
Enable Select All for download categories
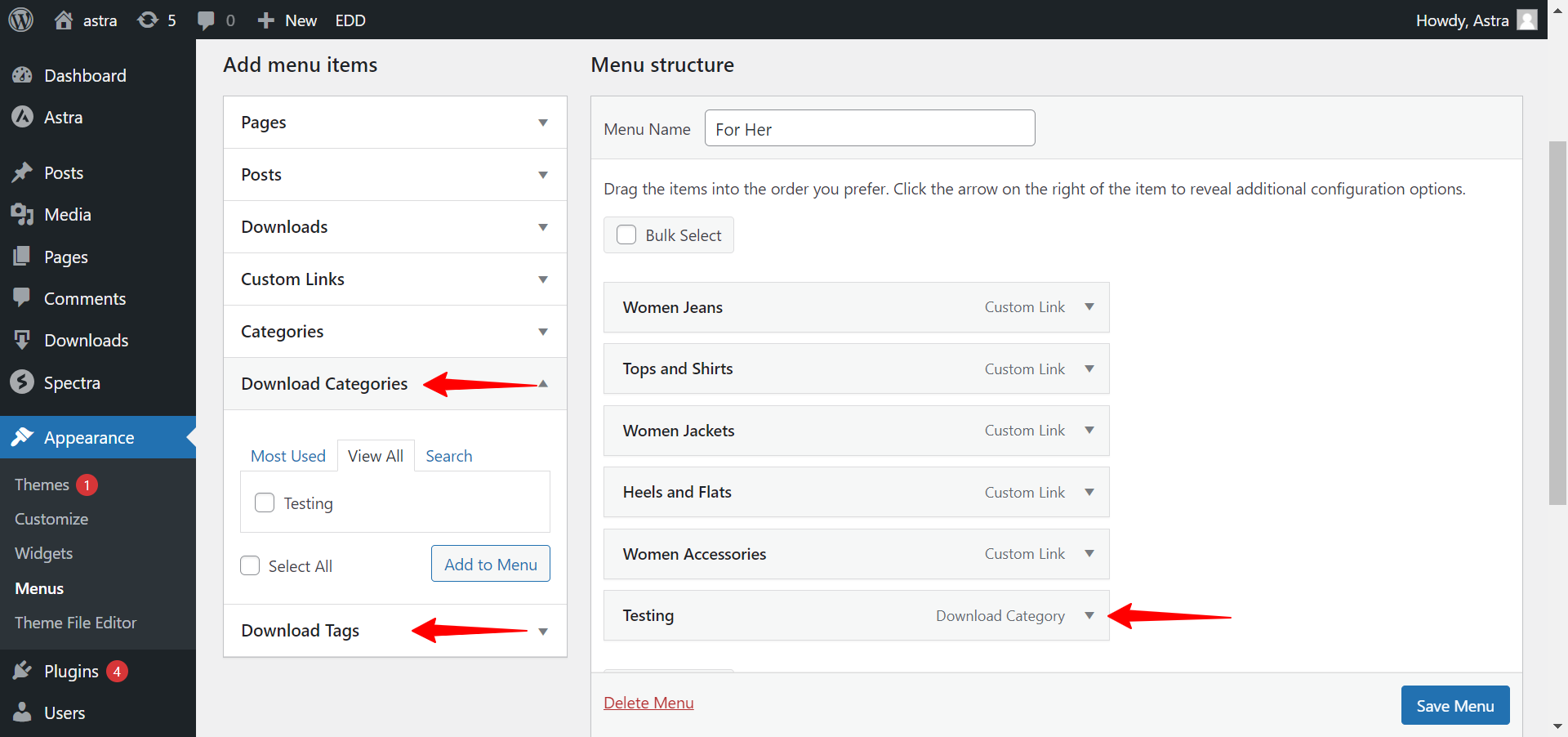coord(250,565)
